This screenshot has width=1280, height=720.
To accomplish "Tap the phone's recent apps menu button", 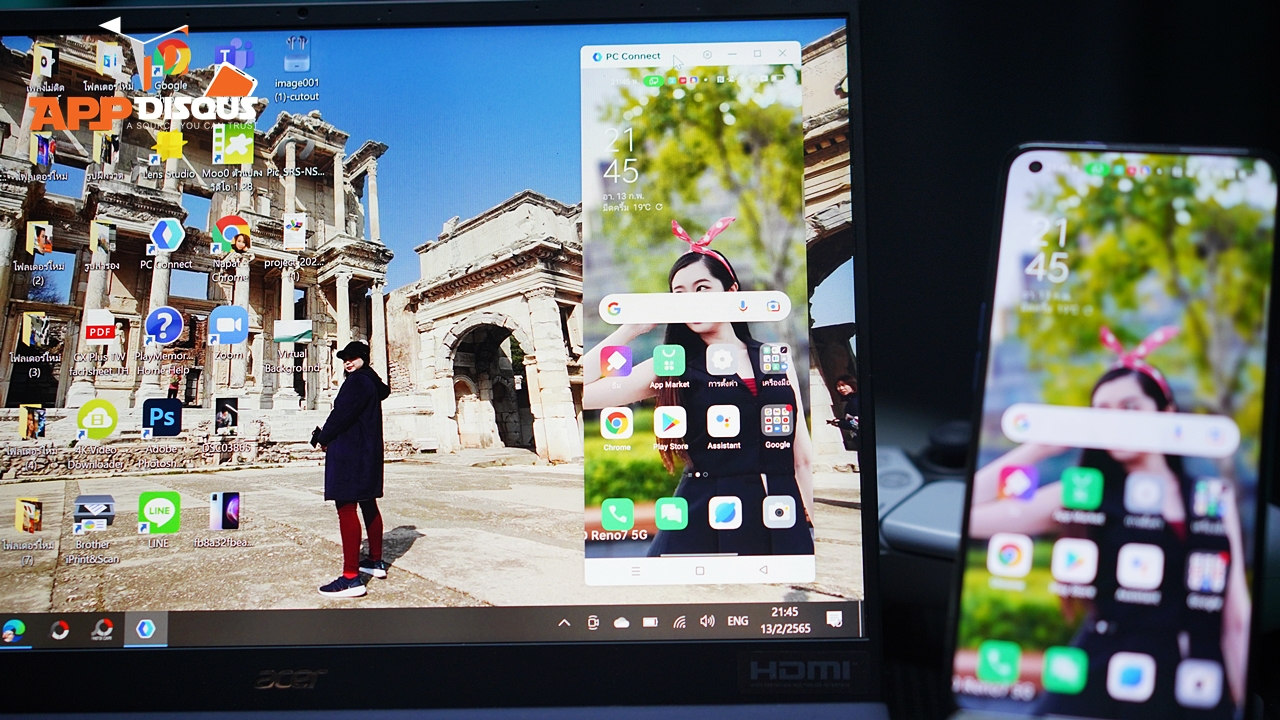I will pos(635,570).
